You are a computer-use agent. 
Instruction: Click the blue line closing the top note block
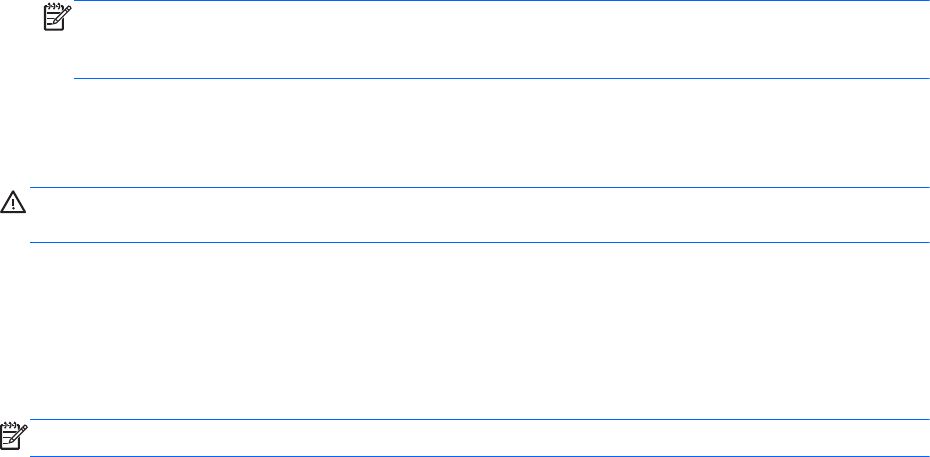pos(500,78)
